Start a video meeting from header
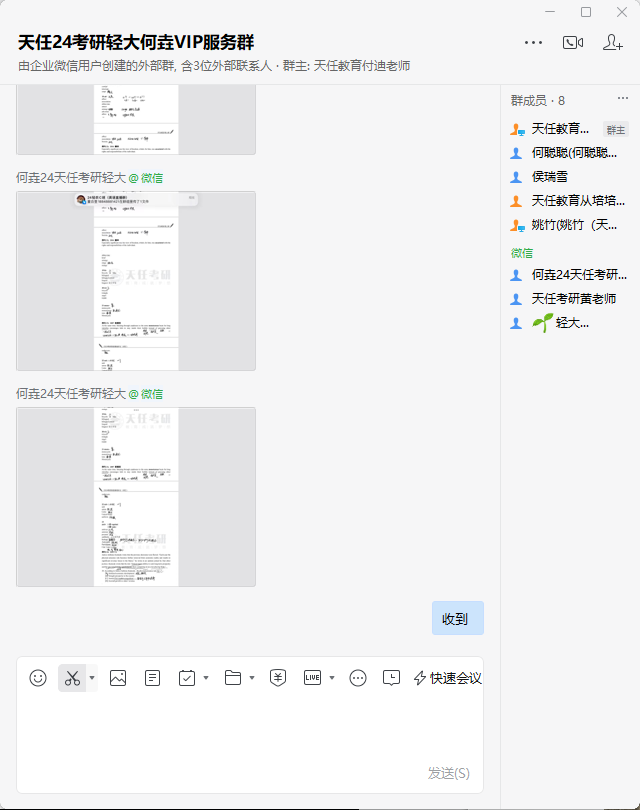640x810 pixels. click(573, 42)
